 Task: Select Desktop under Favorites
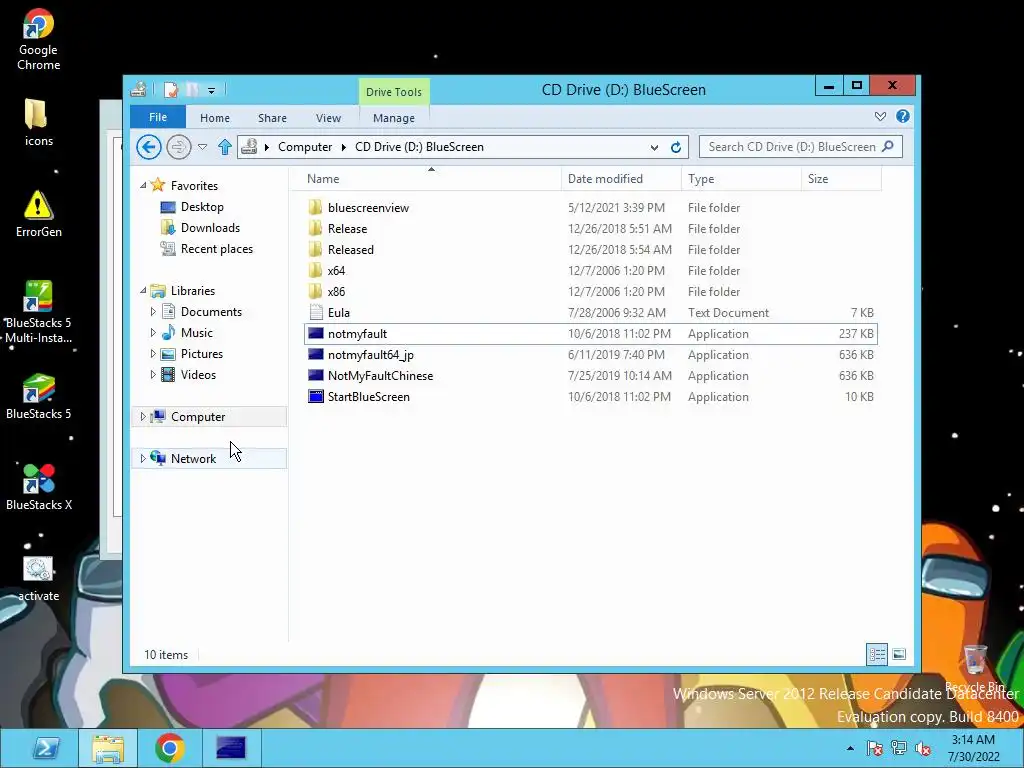pos(202,207)
